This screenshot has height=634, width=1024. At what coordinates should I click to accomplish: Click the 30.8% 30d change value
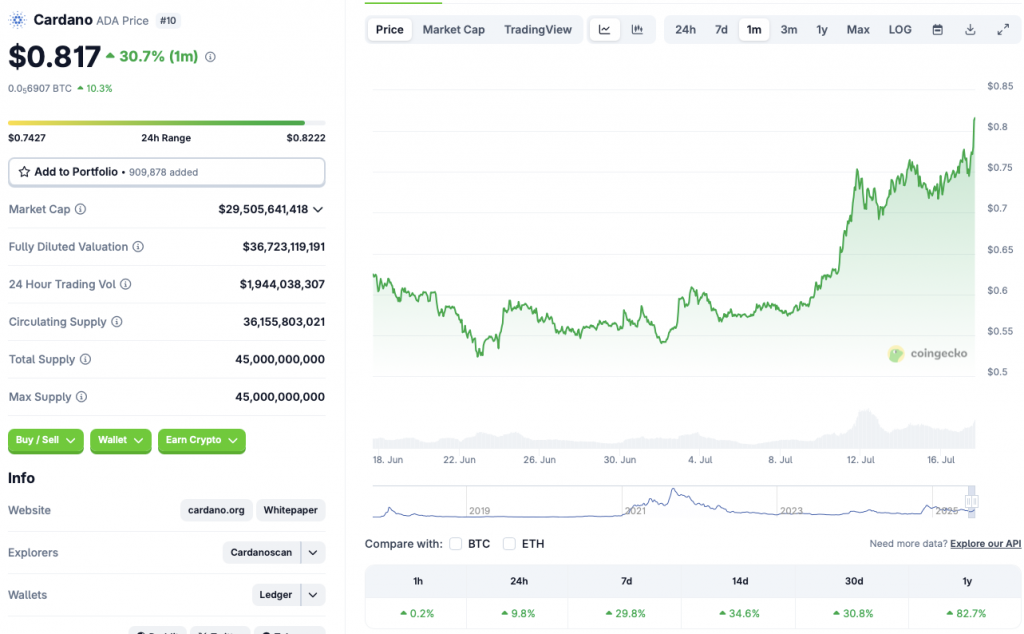(x=854, y=613)
